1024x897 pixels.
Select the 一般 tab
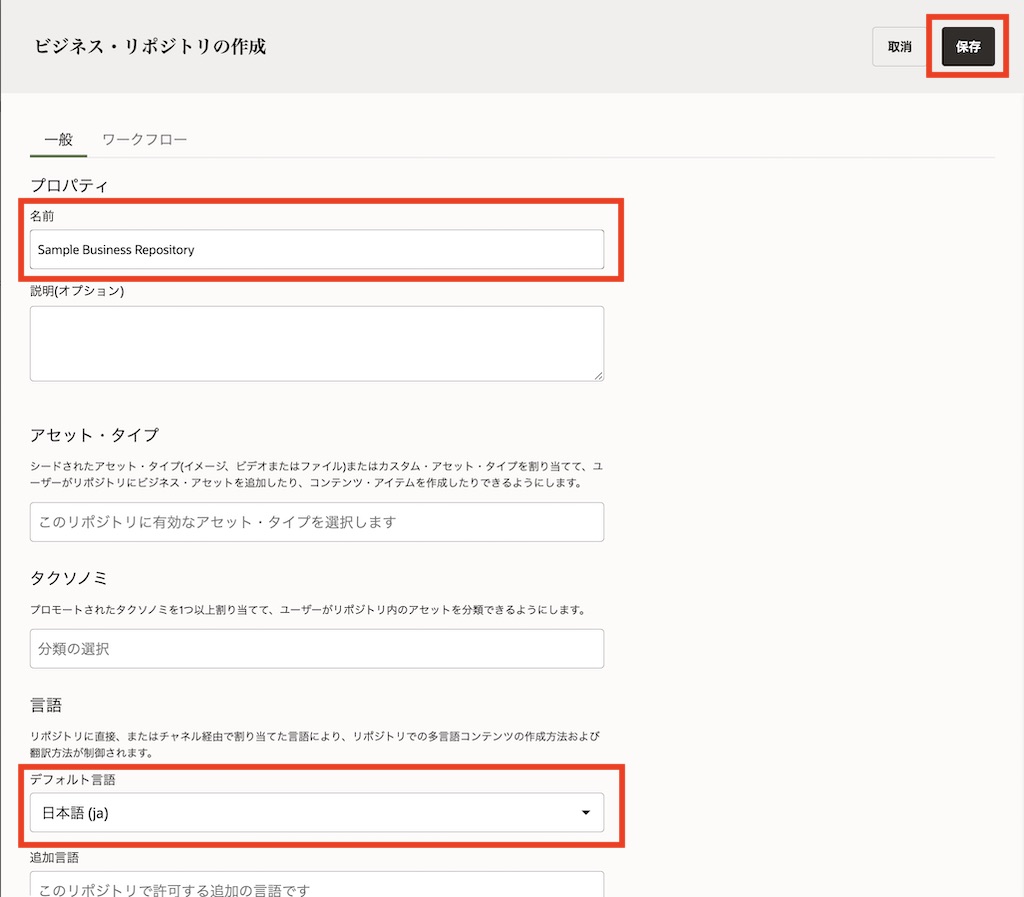pos(59,140)
